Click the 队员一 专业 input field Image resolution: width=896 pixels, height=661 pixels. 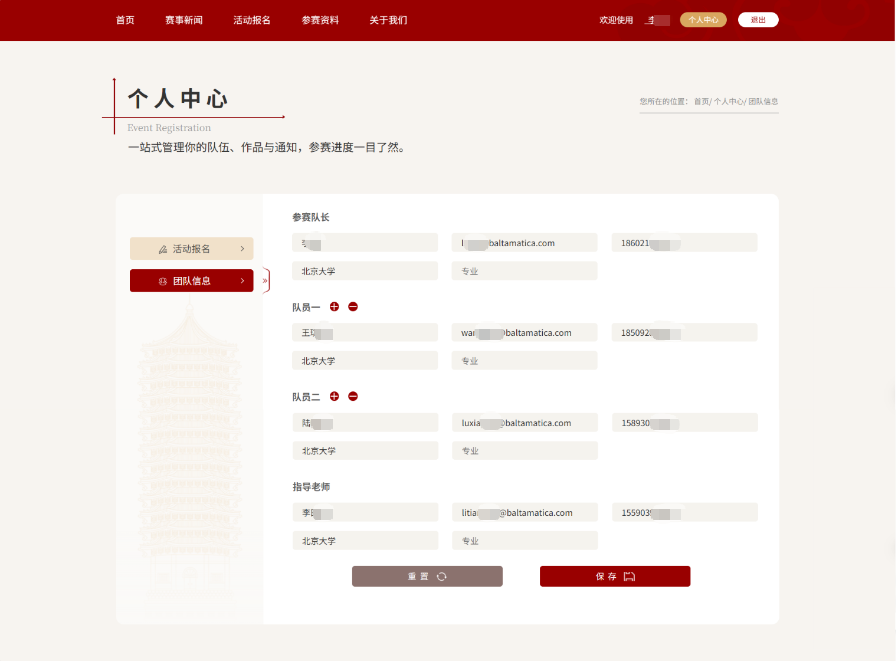(524, 361)
